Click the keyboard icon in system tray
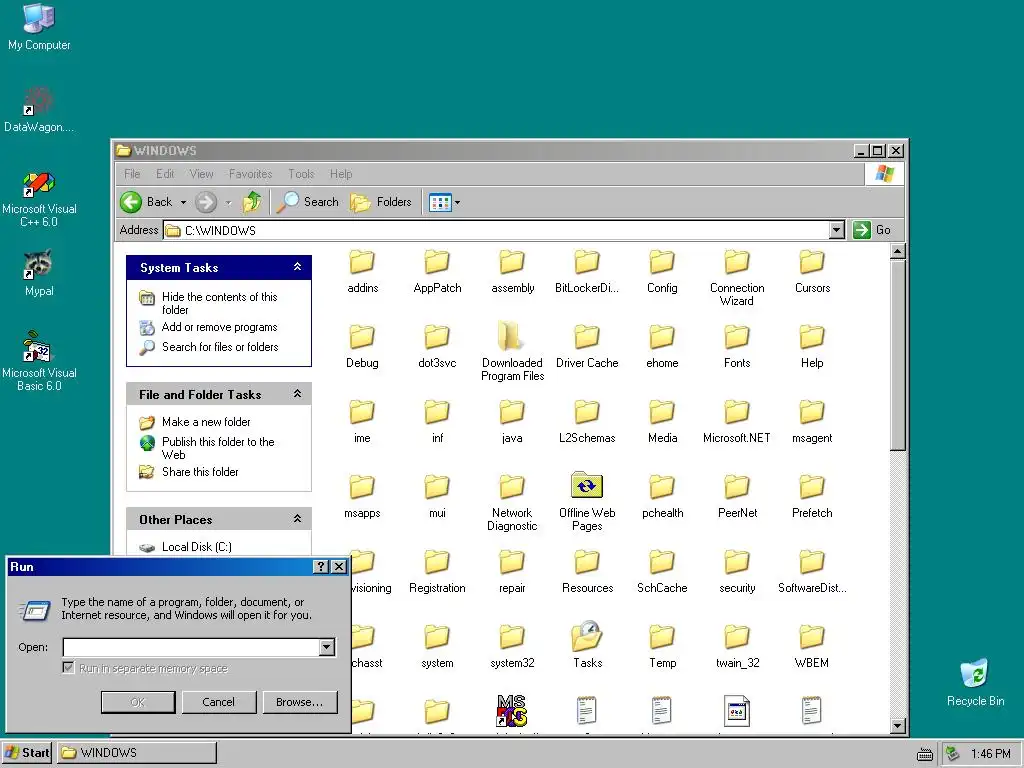This screenshot has width=1024, height=768. (x=924, y=754)
